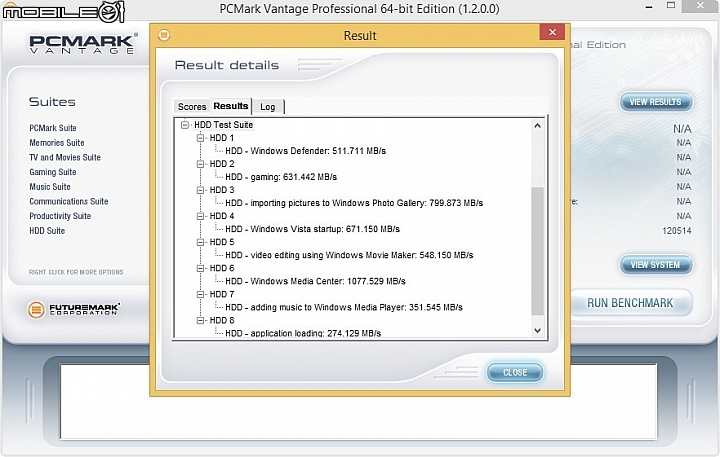Select video editing Movie Maker 548.150 row
The height and width of the screenshot is (457, 720).
pyautogui.click(x=349, y=255)
